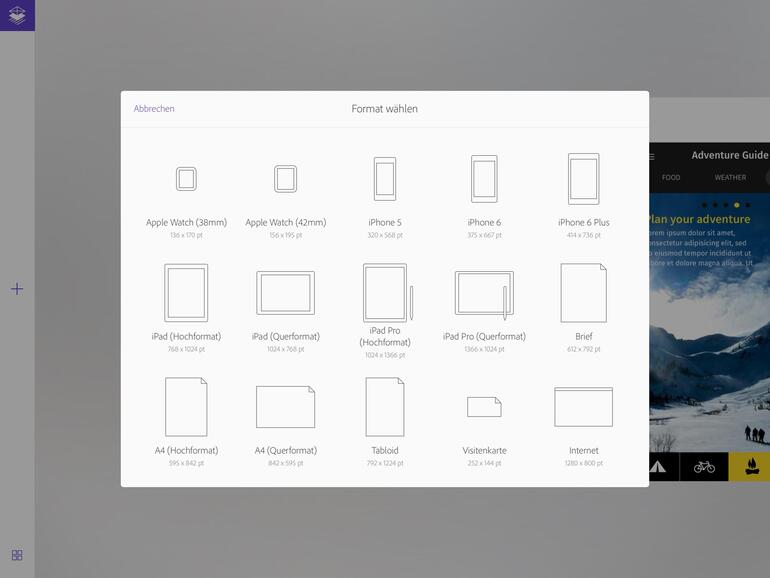
Task: Open the WEATHER tab in Adventure Guide
Action: point(730,177)
